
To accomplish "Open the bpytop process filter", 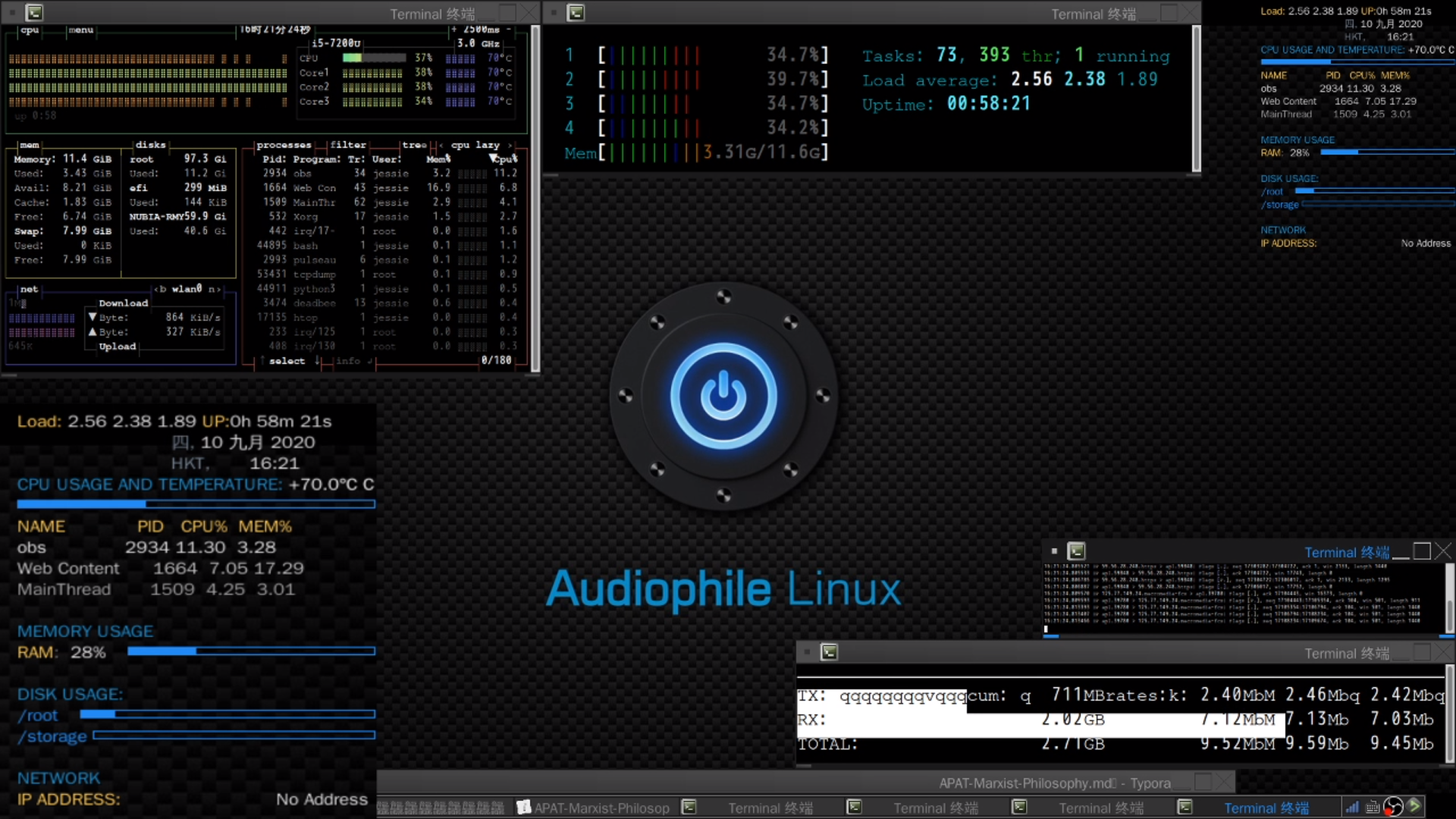I will click(x=348, y=144).
